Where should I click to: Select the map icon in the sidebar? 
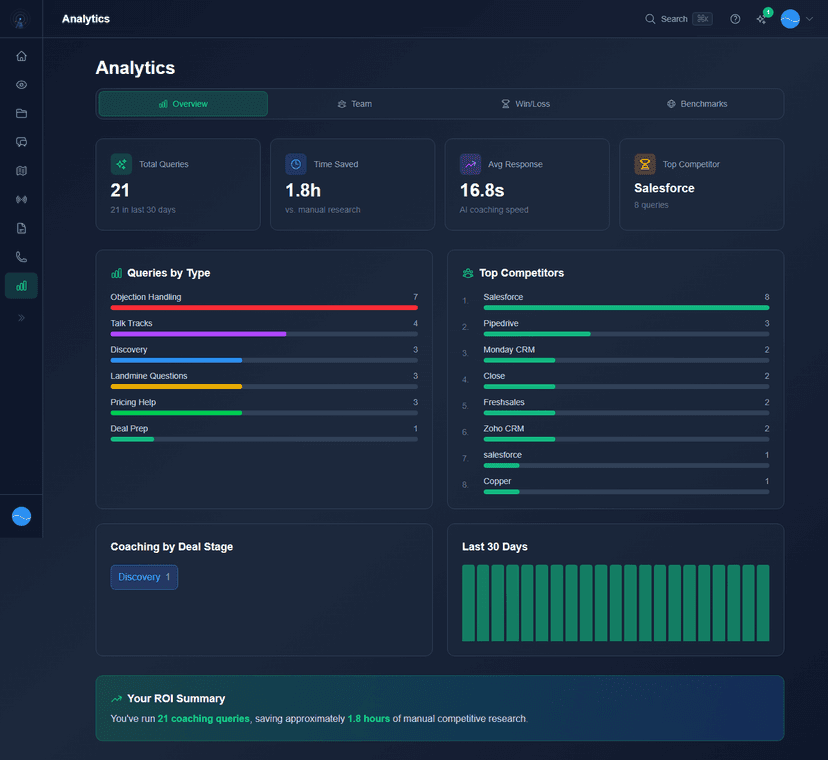point(20,170)
